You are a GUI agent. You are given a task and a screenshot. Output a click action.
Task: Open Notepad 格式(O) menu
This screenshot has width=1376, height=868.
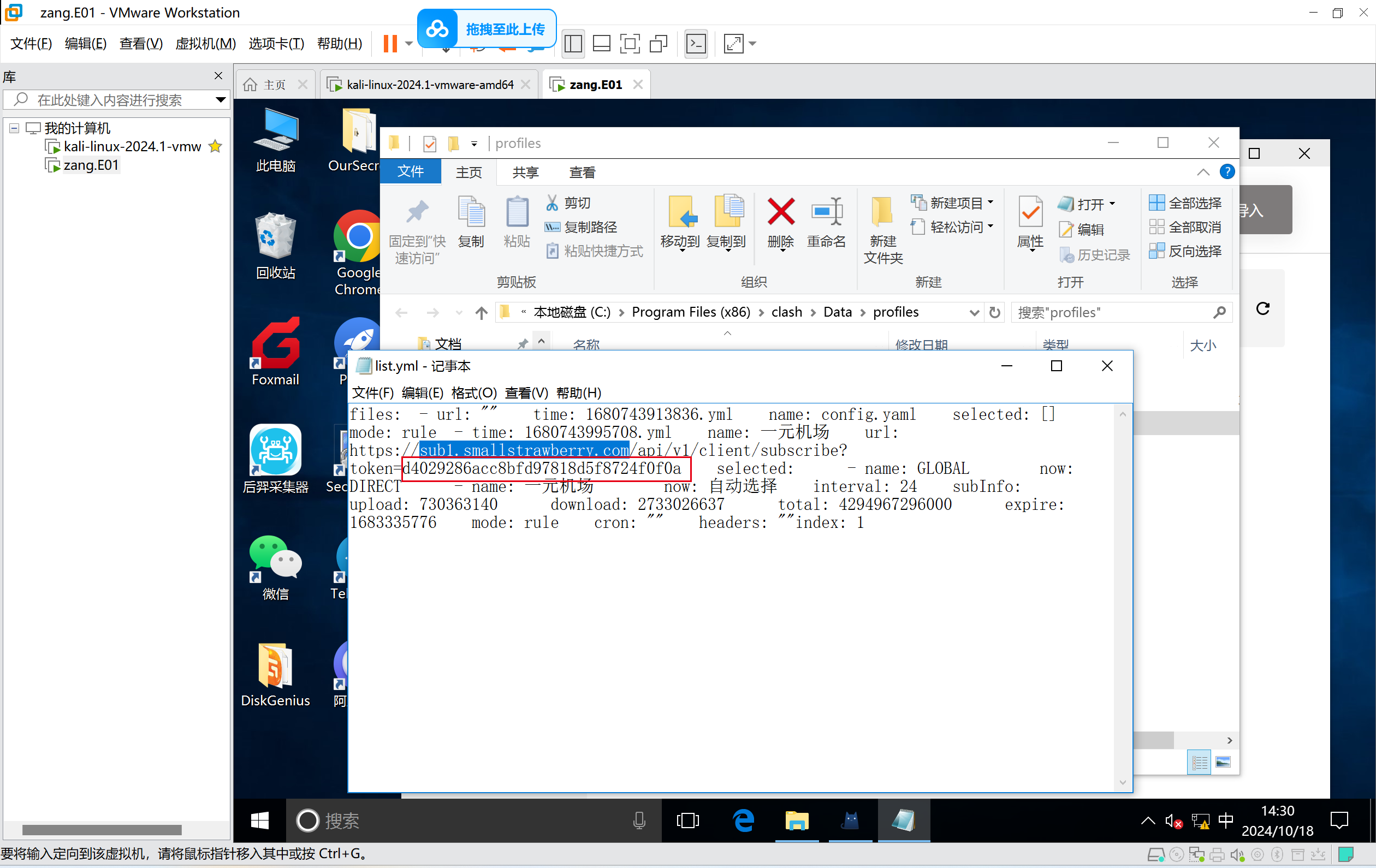pyautogui.click(x=474, y=393)
